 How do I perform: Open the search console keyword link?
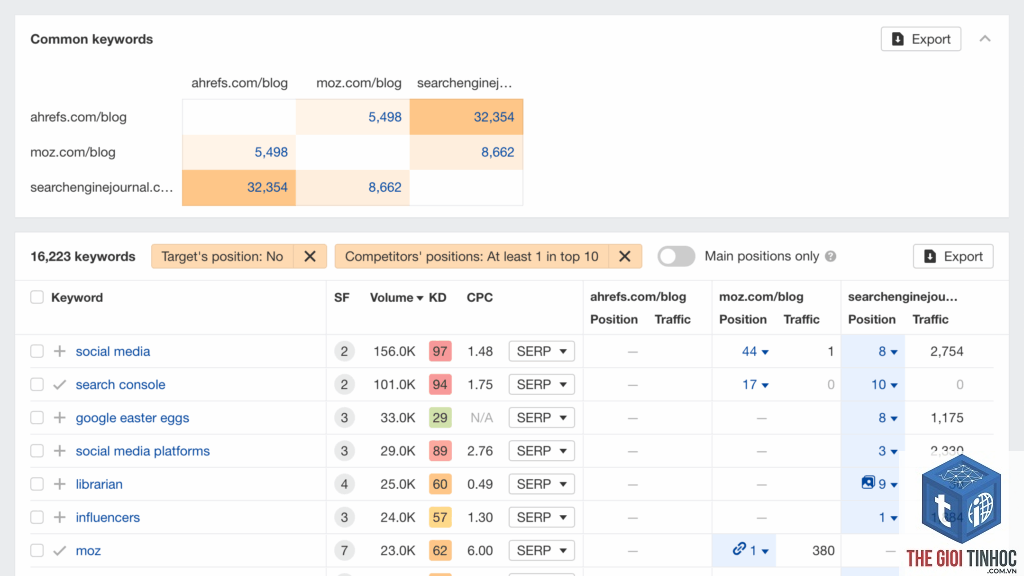pos(120,385)
